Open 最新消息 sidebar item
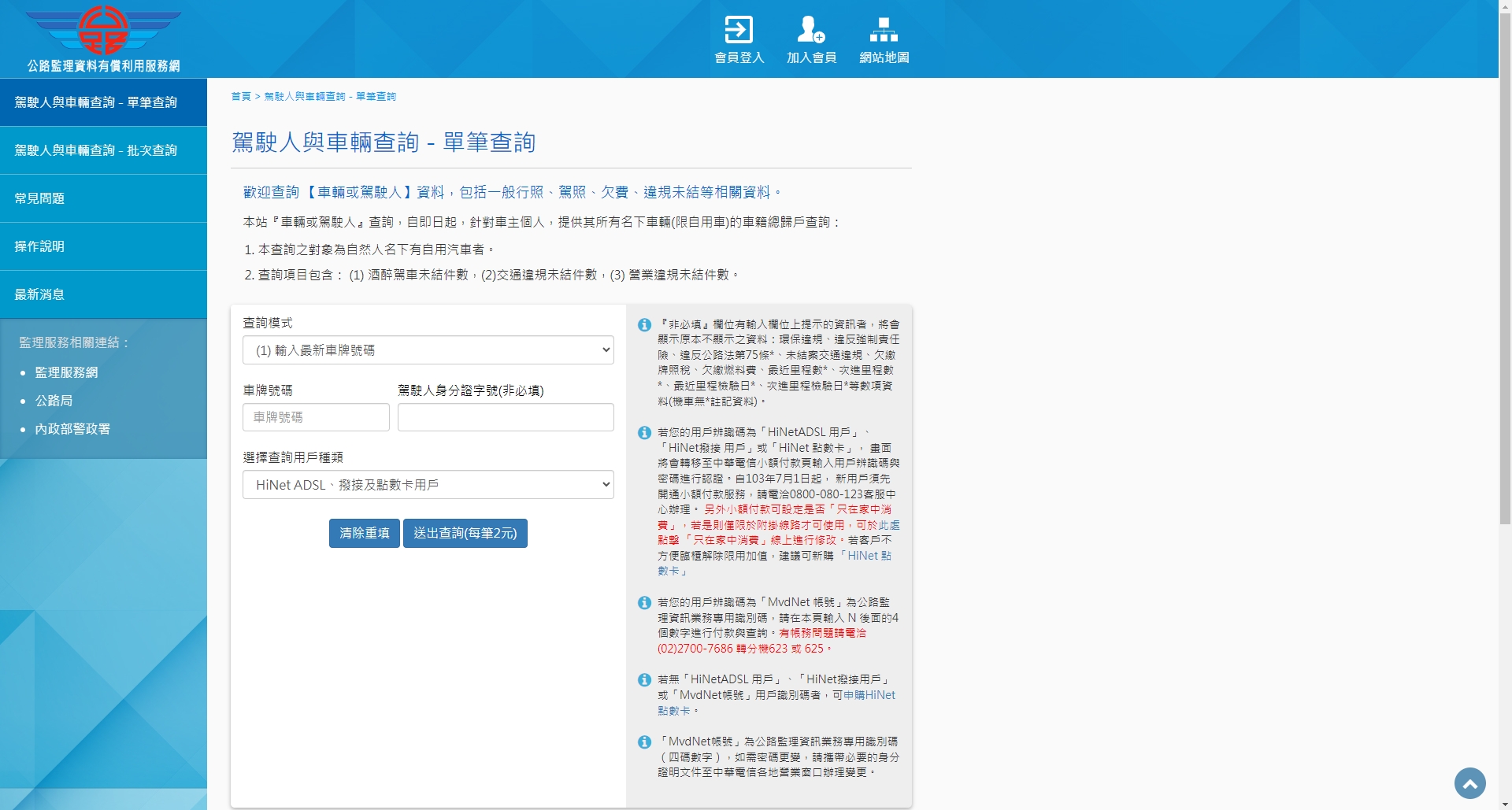Image resolution: width=1512 pixels, height=810 pixels. (103, 294)
